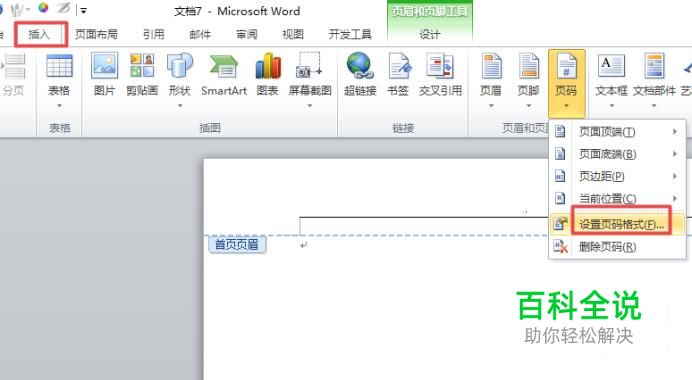Choose 页面底端(B) from the menu
Viewport: 692px width, 380px height.
point(617,154)
